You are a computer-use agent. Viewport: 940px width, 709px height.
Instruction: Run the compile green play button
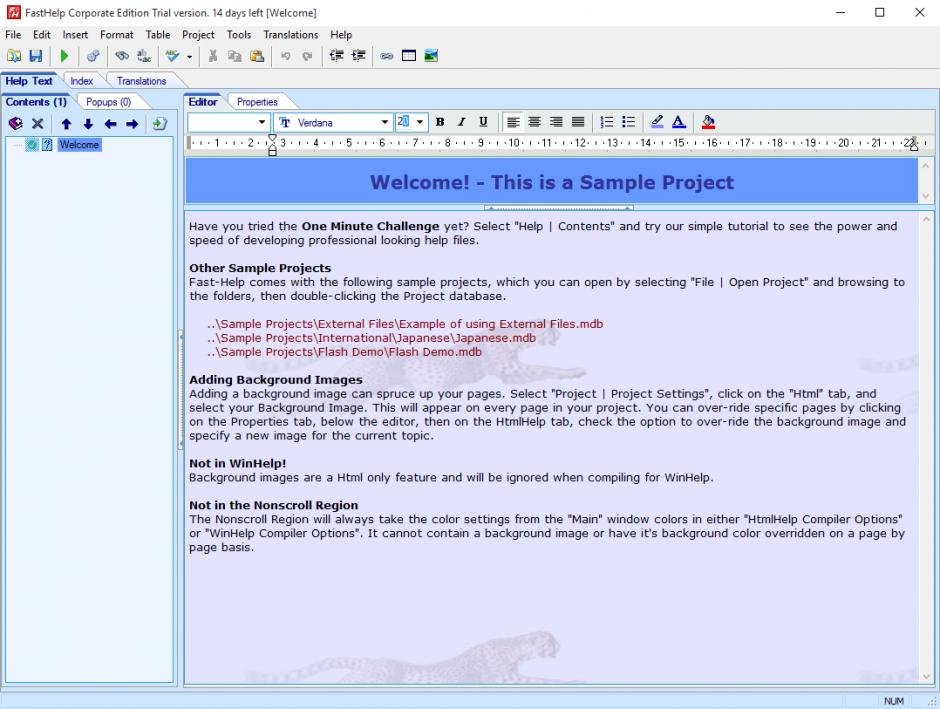pos(64,56)
